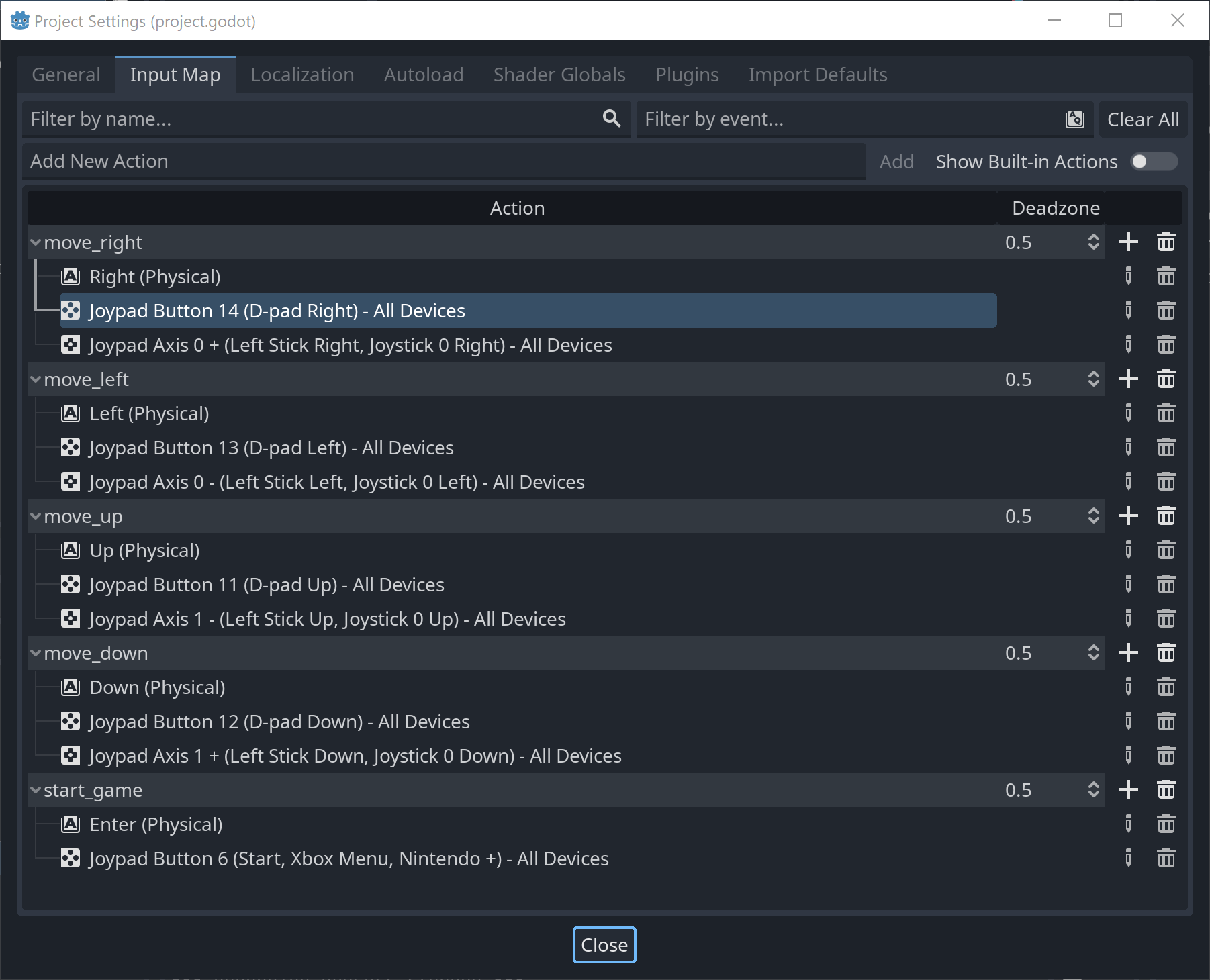Edit the Joypad Button 14 event
Image resolution: width=1210 pixels, height=980 pixels.
[1129, 310]
